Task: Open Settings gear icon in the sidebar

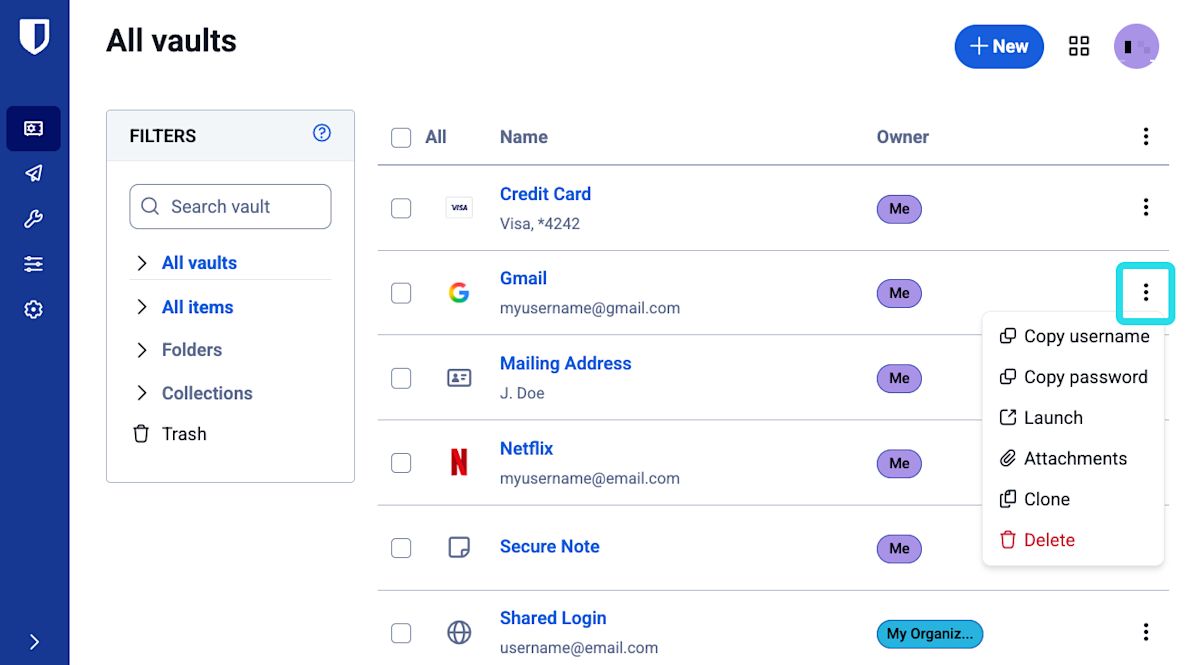Action: (34, 310)
